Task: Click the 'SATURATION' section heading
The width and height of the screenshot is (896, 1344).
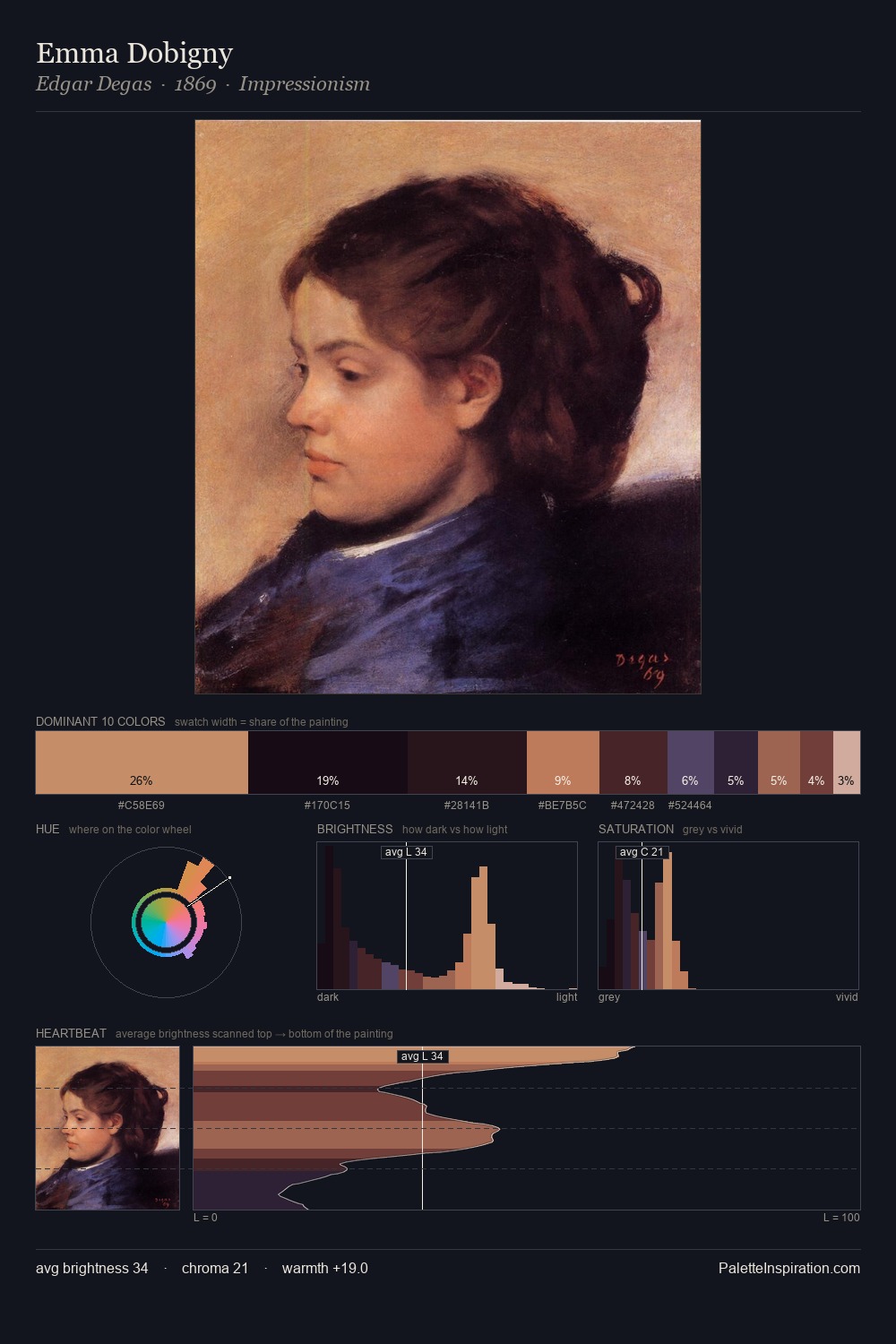Action: (636, 829)
